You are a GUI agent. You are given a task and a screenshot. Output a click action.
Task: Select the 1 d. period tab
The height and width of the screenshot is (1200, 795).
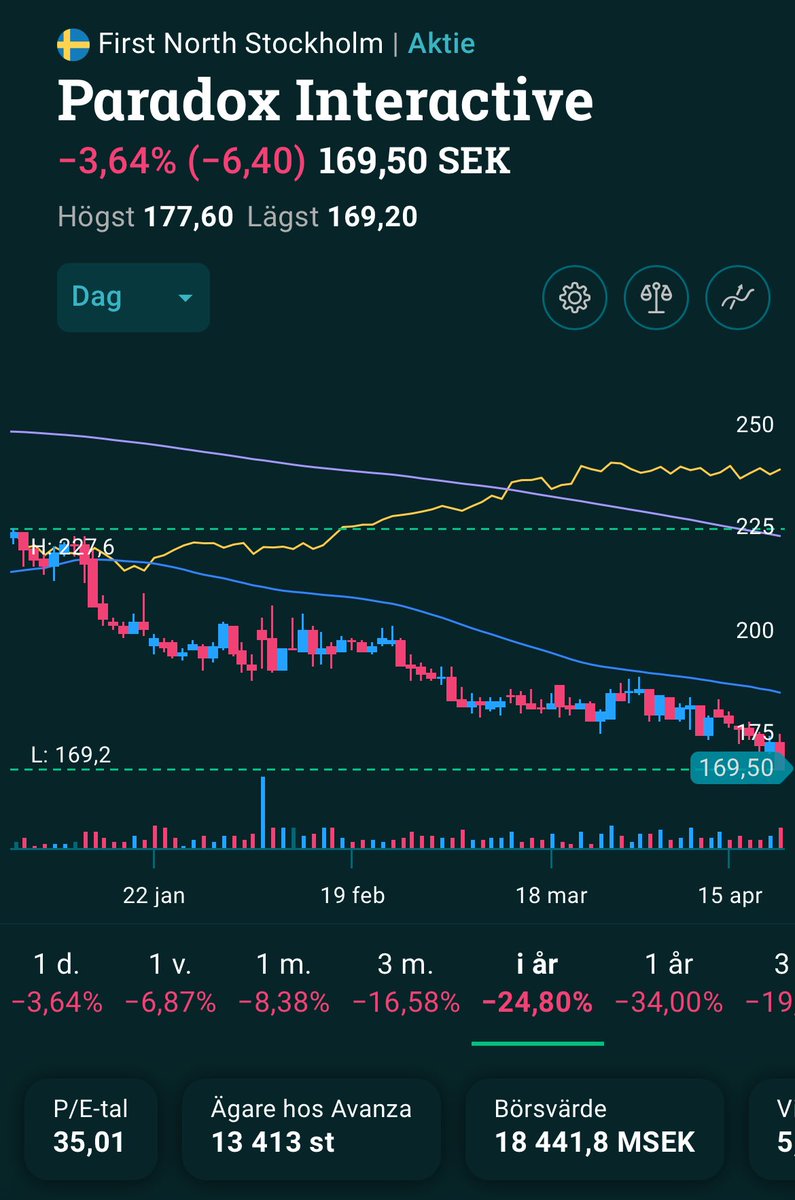pyautogui.click(x=56, y=983)
